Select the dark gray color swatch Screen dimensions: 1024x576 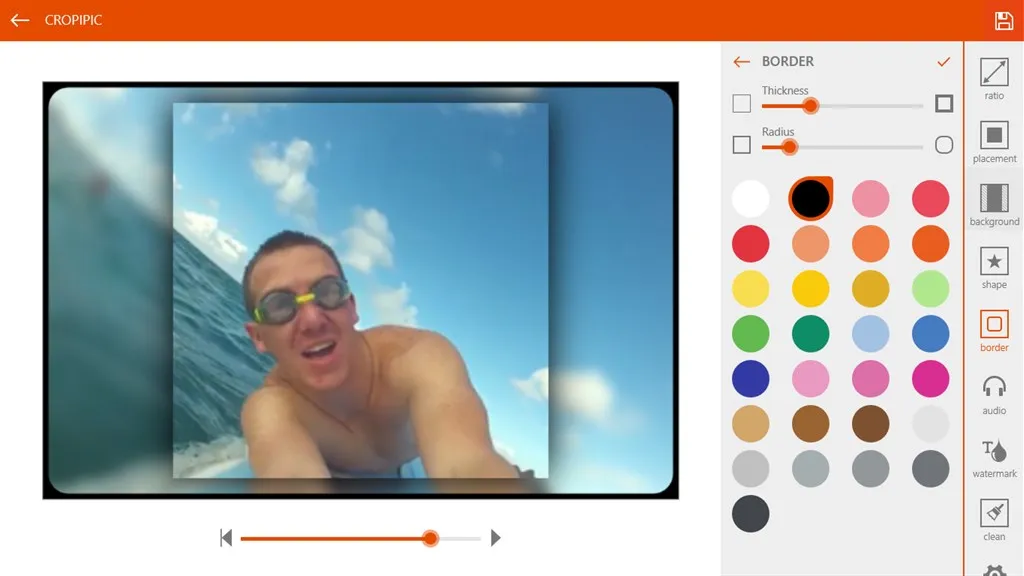930,468
